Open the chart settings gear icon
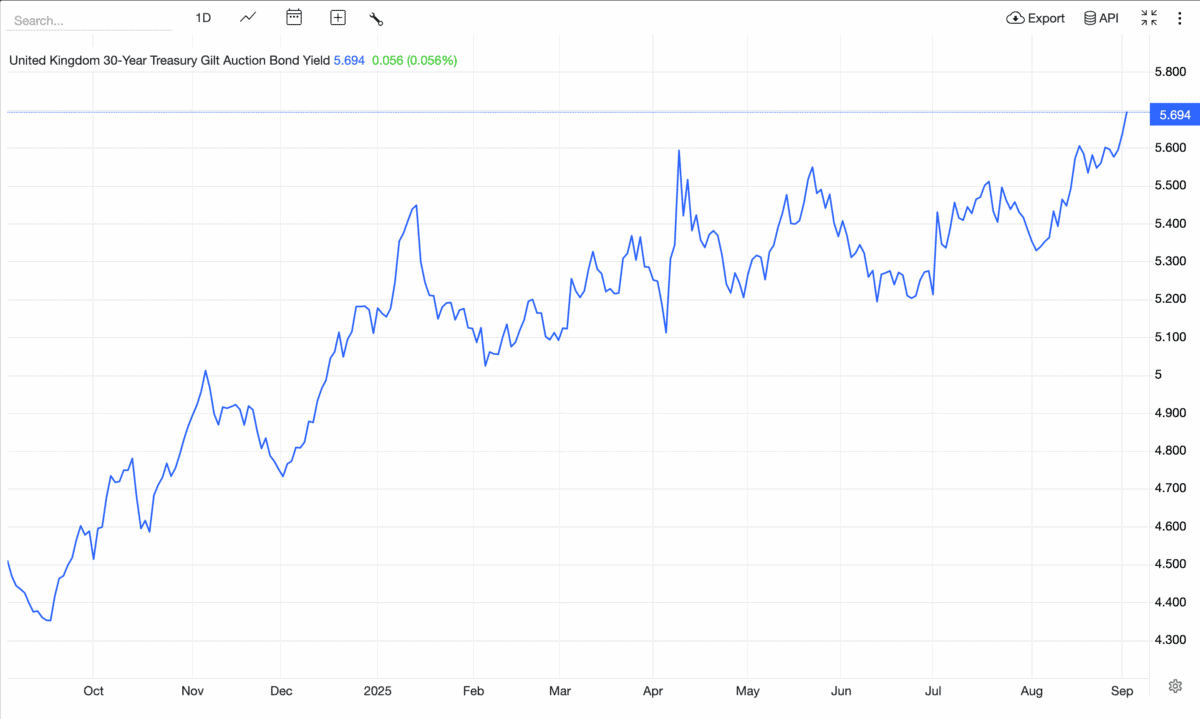Image resolution: width=1200 pixels, height=719 pixels. click(x=1176, y=687)
